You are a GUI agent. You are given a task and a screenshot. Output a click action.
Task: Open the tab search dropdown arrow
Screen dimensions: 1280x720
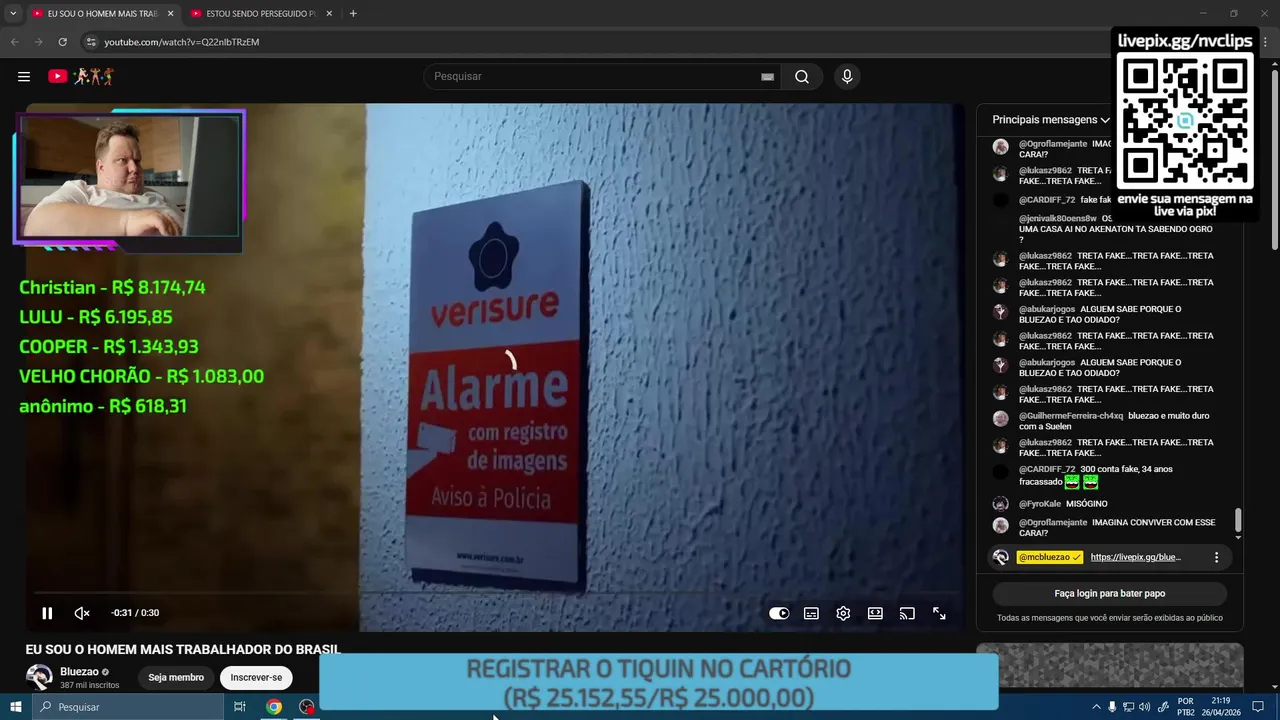13,14
